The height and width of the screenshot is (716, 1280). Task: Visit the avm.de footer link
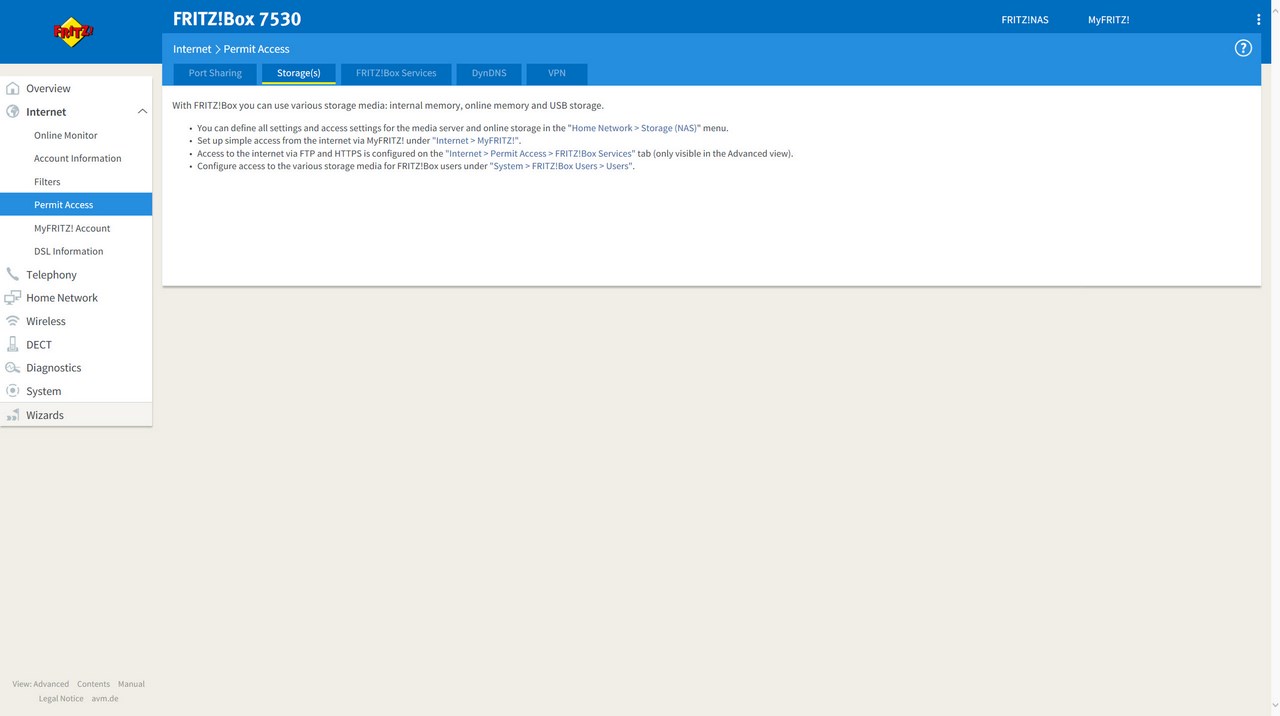click(105, 699)
